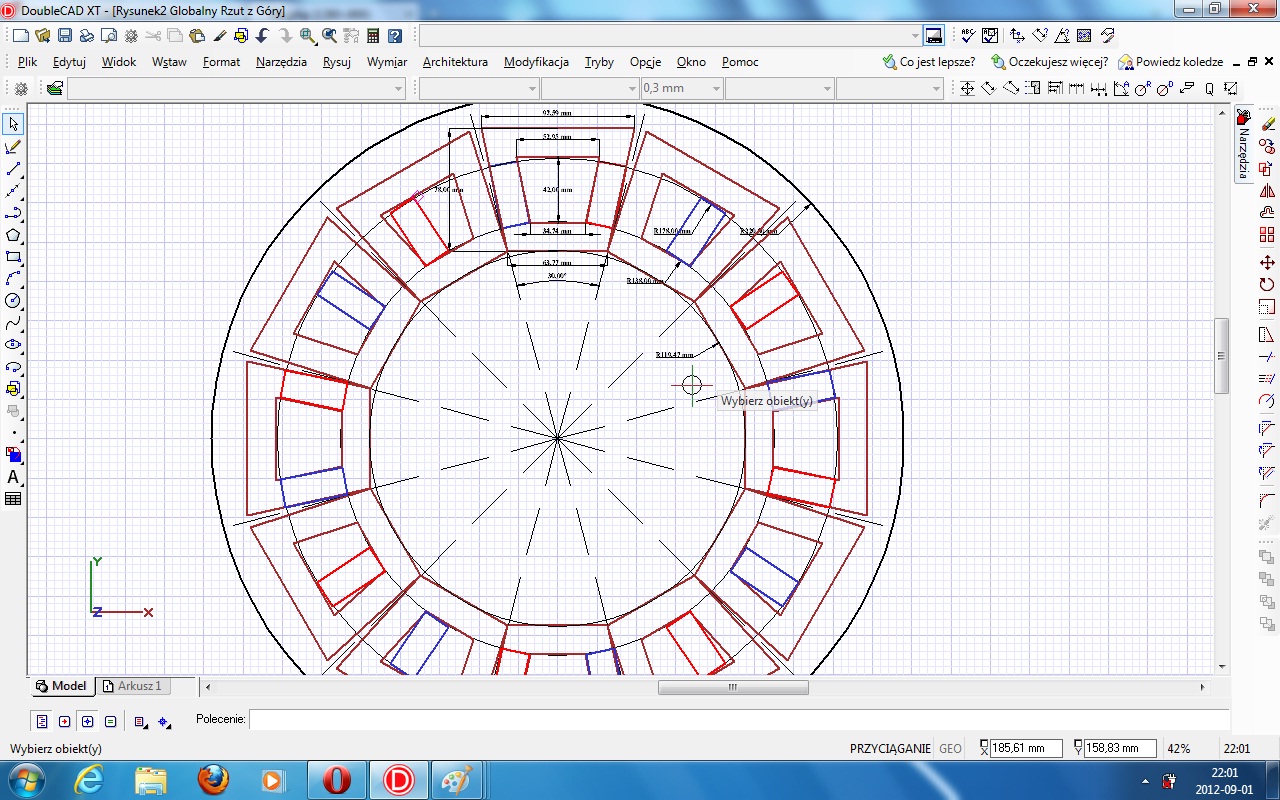
Task: Click the horizontal scrollbar thumb
Action: [x=732, y=687]
